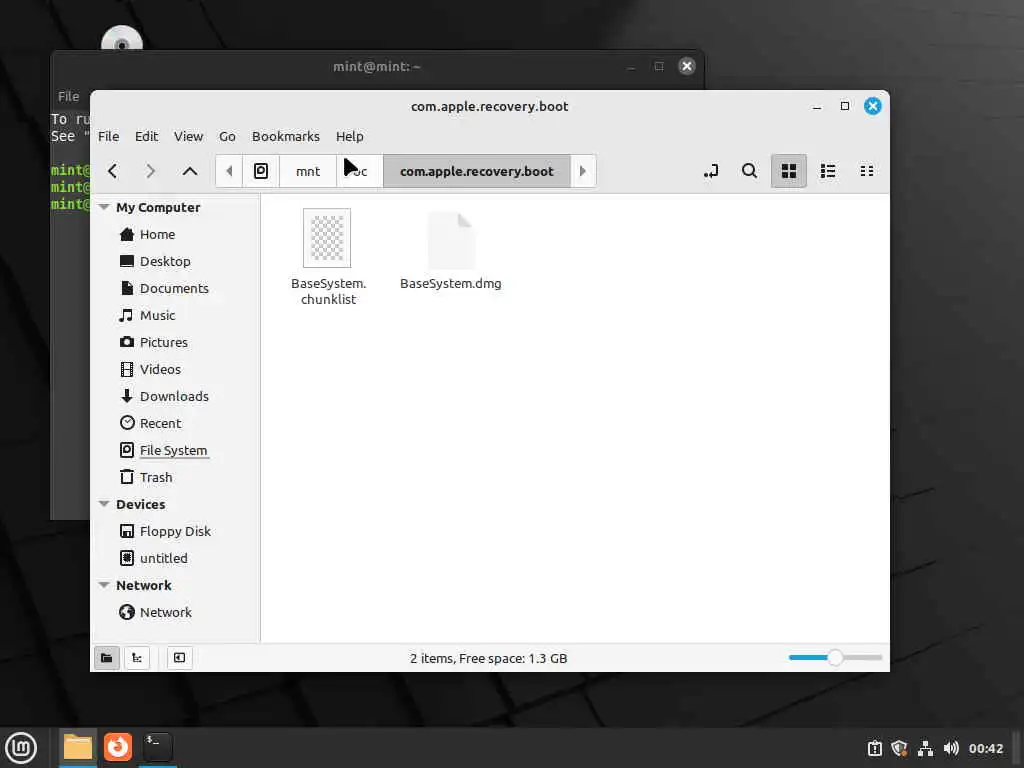Viewport: 1024px width, 768px height.
Task: Open the Help menu
Action: click(349, 136)
